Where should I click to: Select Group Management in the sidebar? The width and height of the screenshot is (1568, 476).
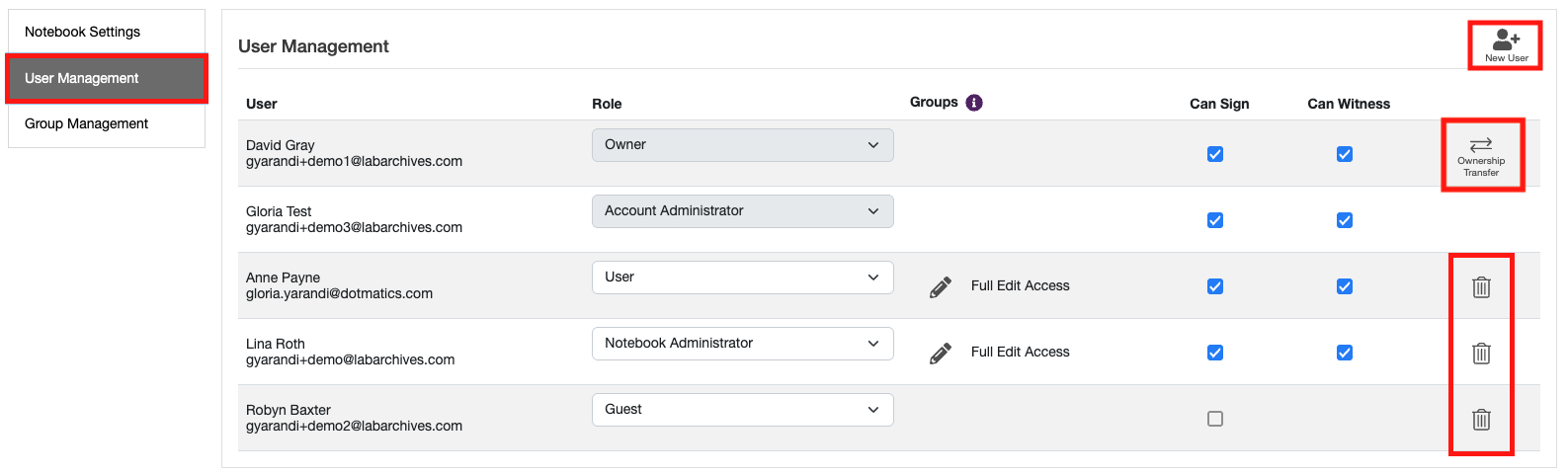[87, 123]
